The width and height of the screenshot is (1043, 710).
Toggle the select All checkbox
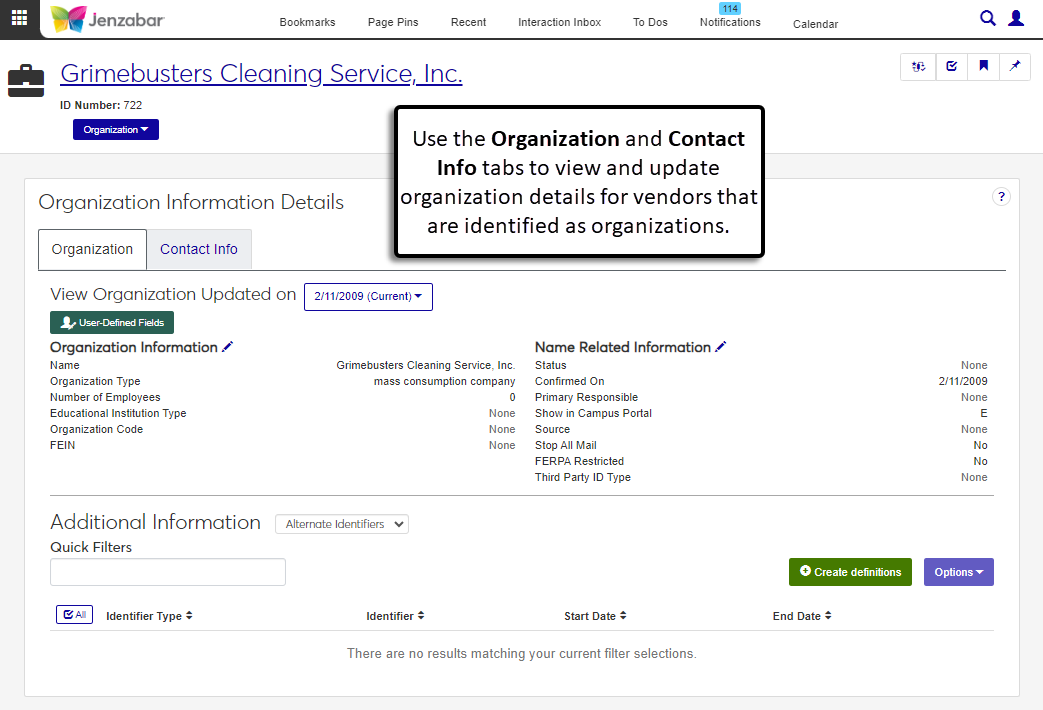(74, 615)
